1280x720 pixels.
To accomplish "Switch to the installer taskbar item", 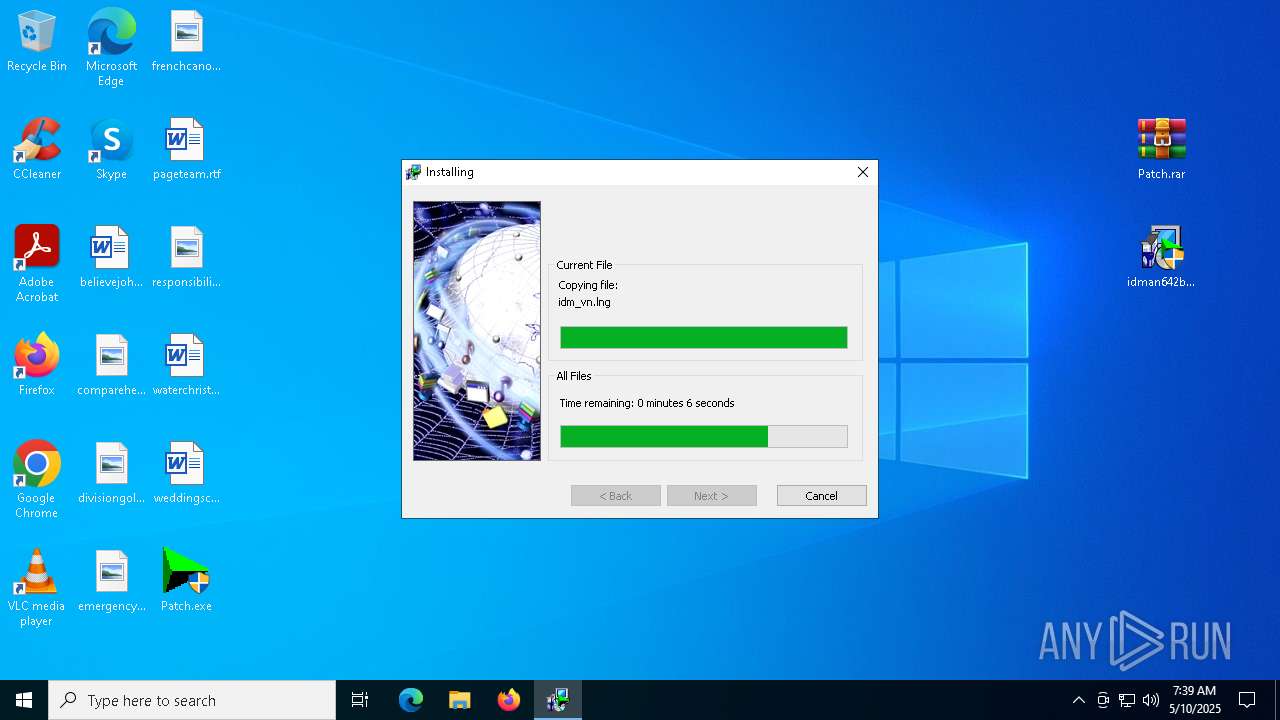I will pyautogui.click(x=558, y=700).
